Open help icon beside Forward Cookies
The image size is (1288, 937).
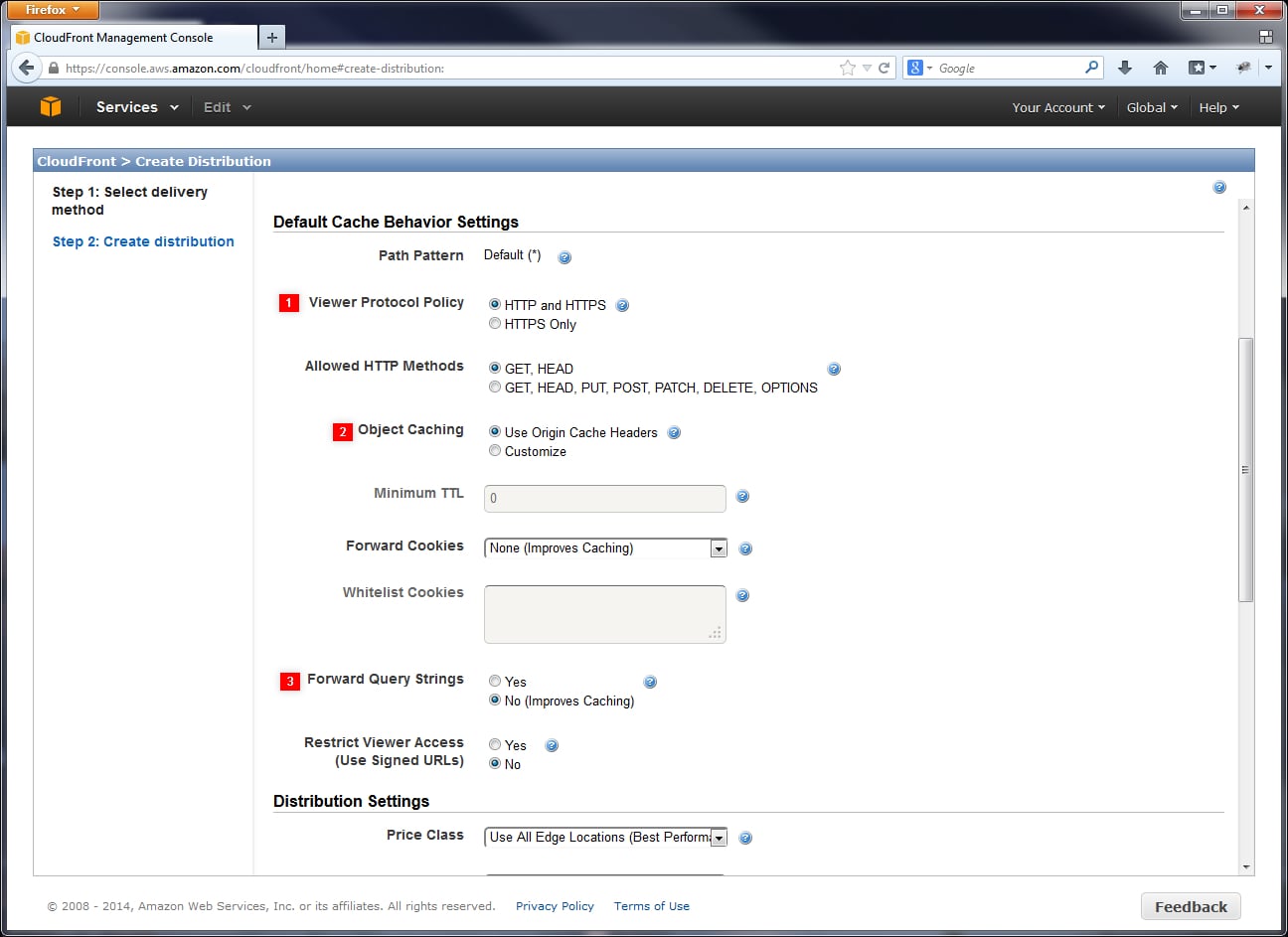(745, 548)
